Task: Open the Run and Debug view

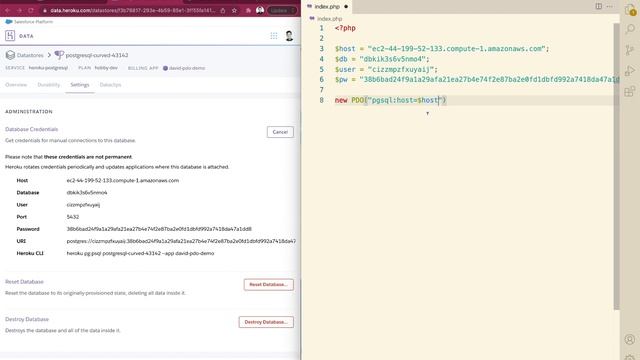Action: pyautogui.click(x=630, y=71)
